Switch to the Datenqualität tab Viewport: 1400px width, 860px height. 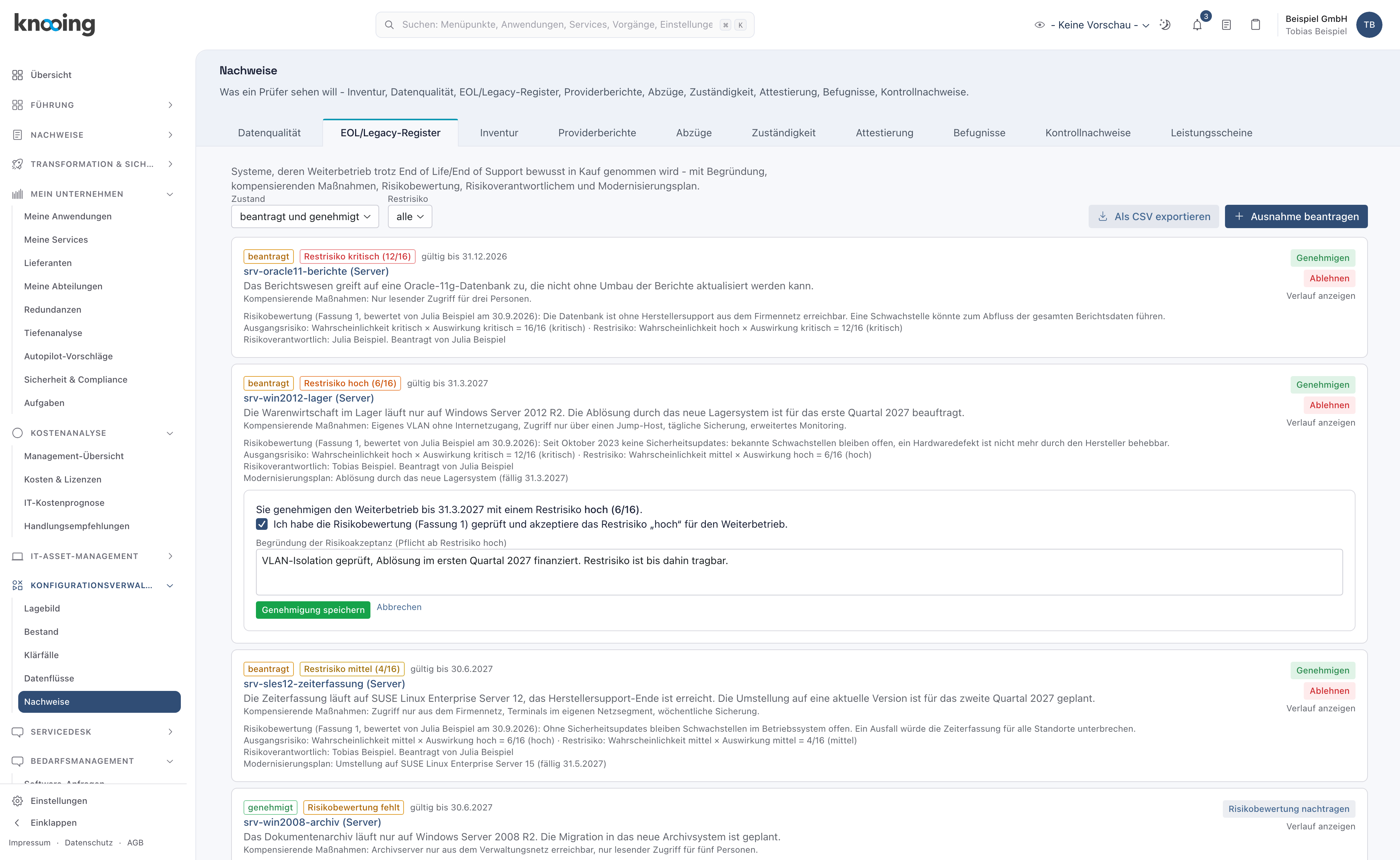[269, 133]
